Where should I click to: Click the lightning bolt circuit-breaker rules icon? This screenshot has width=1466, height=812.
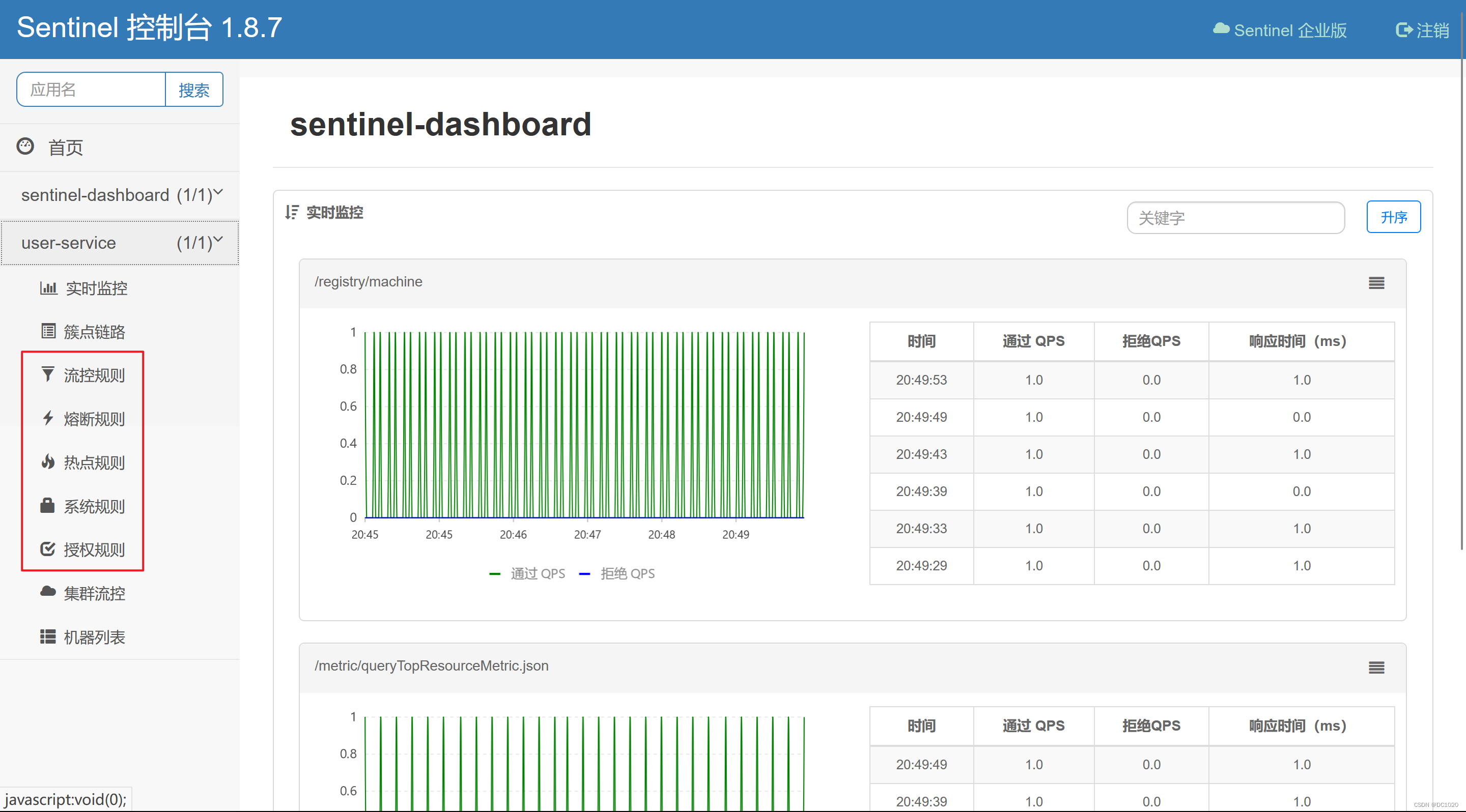pos(48,418)
